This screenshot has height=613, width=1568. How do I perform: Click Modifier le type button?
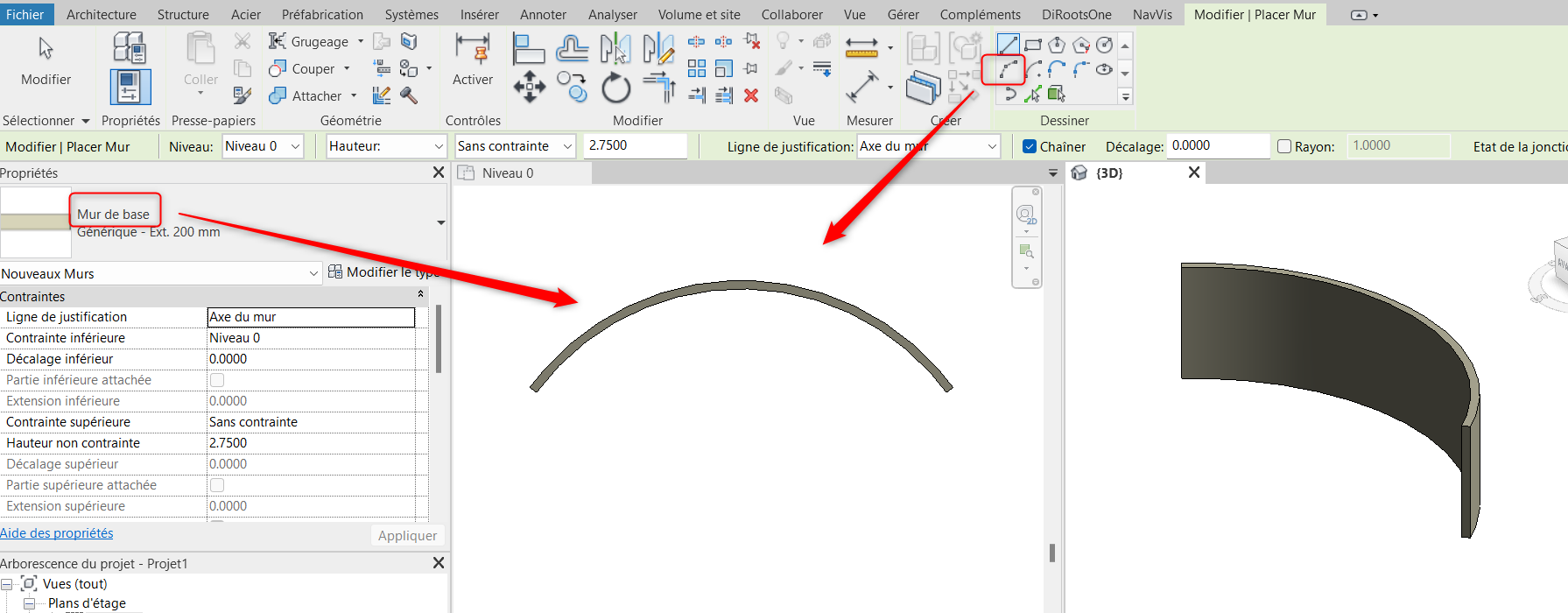coord(383,272)
